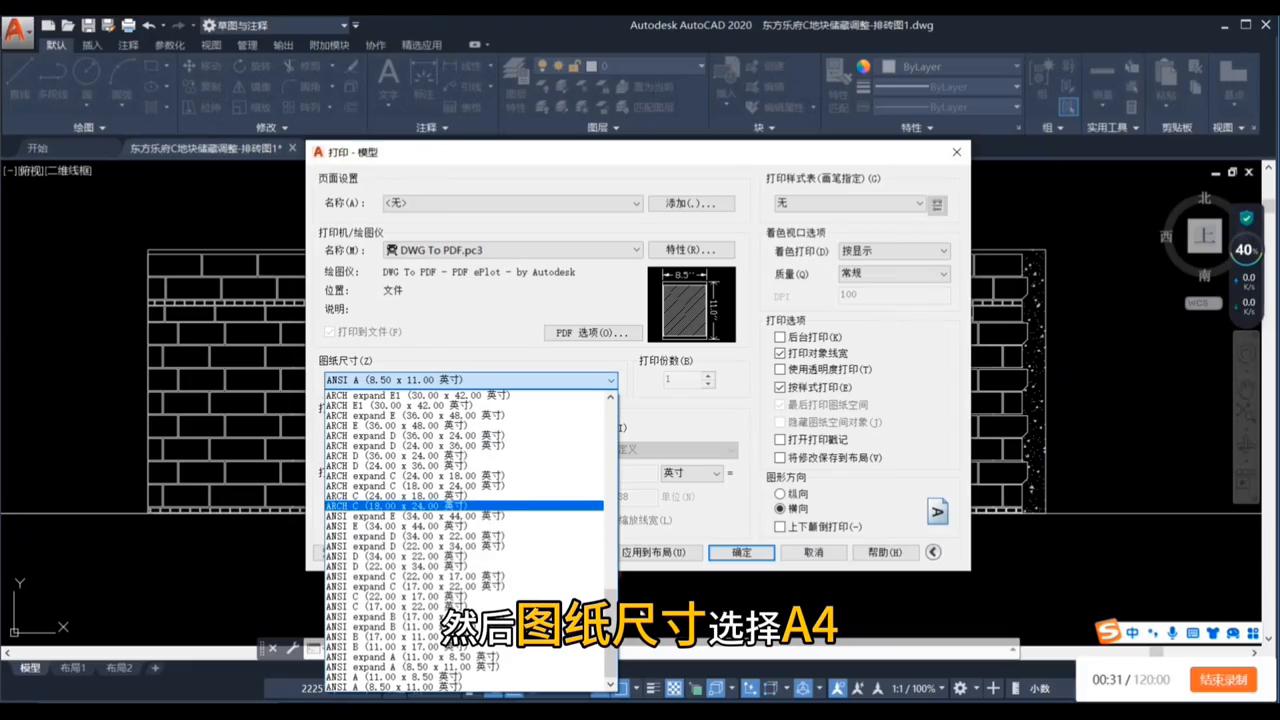Expand the 质量 quality dropdown

(x=893, y=273)
